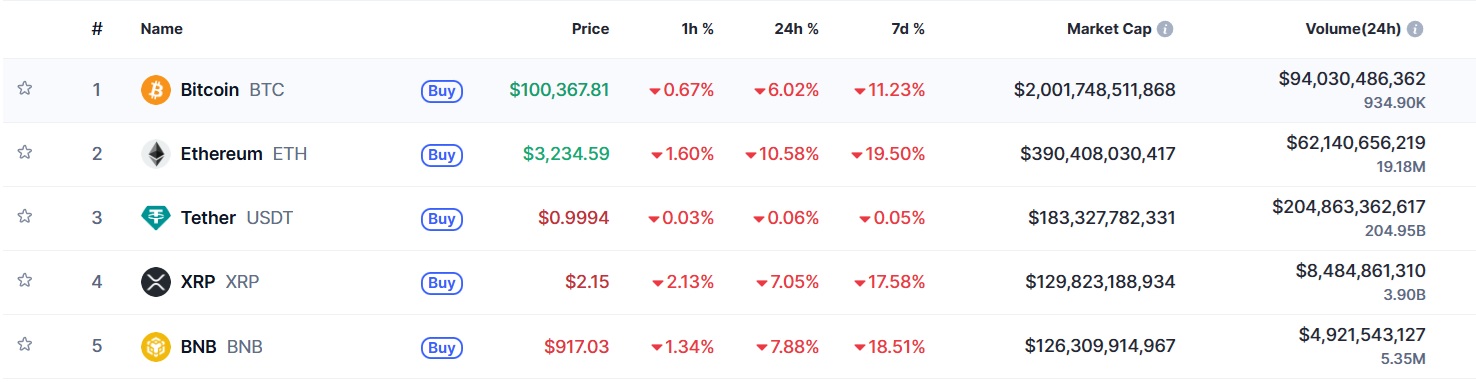Click the XRP logo icon

point(156,282)
